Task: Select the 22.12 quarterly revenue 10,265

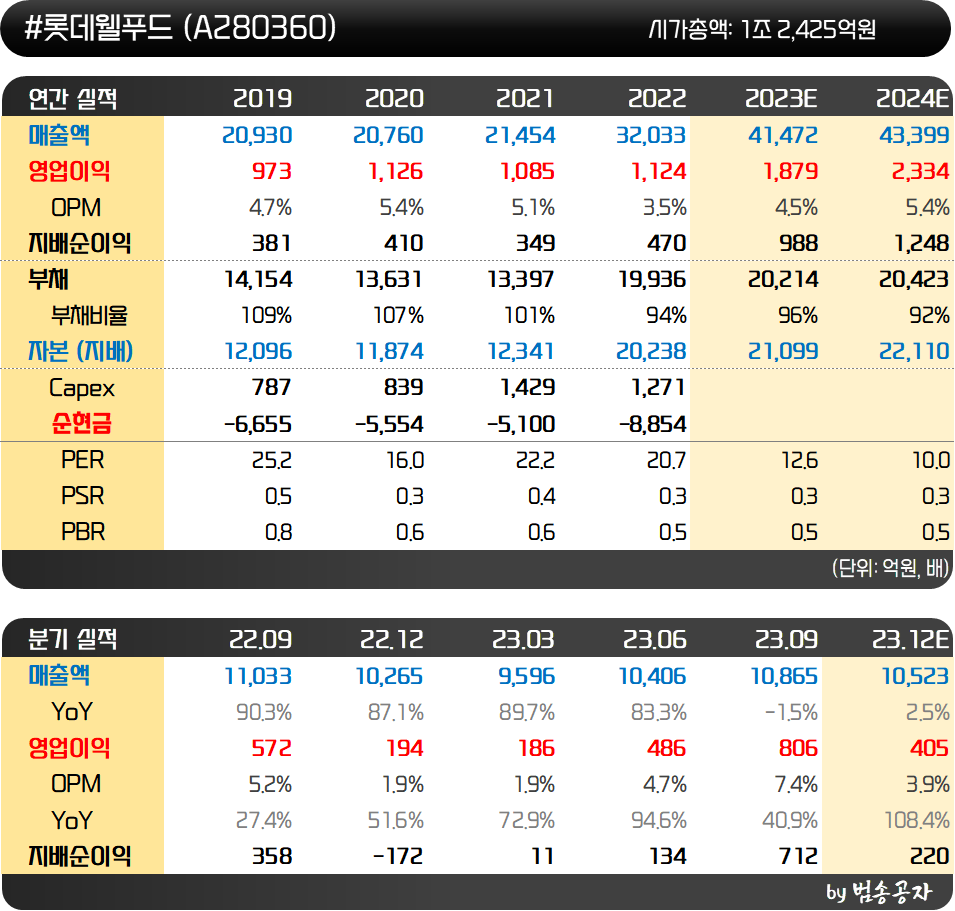Action: click(x=389, y=676)
